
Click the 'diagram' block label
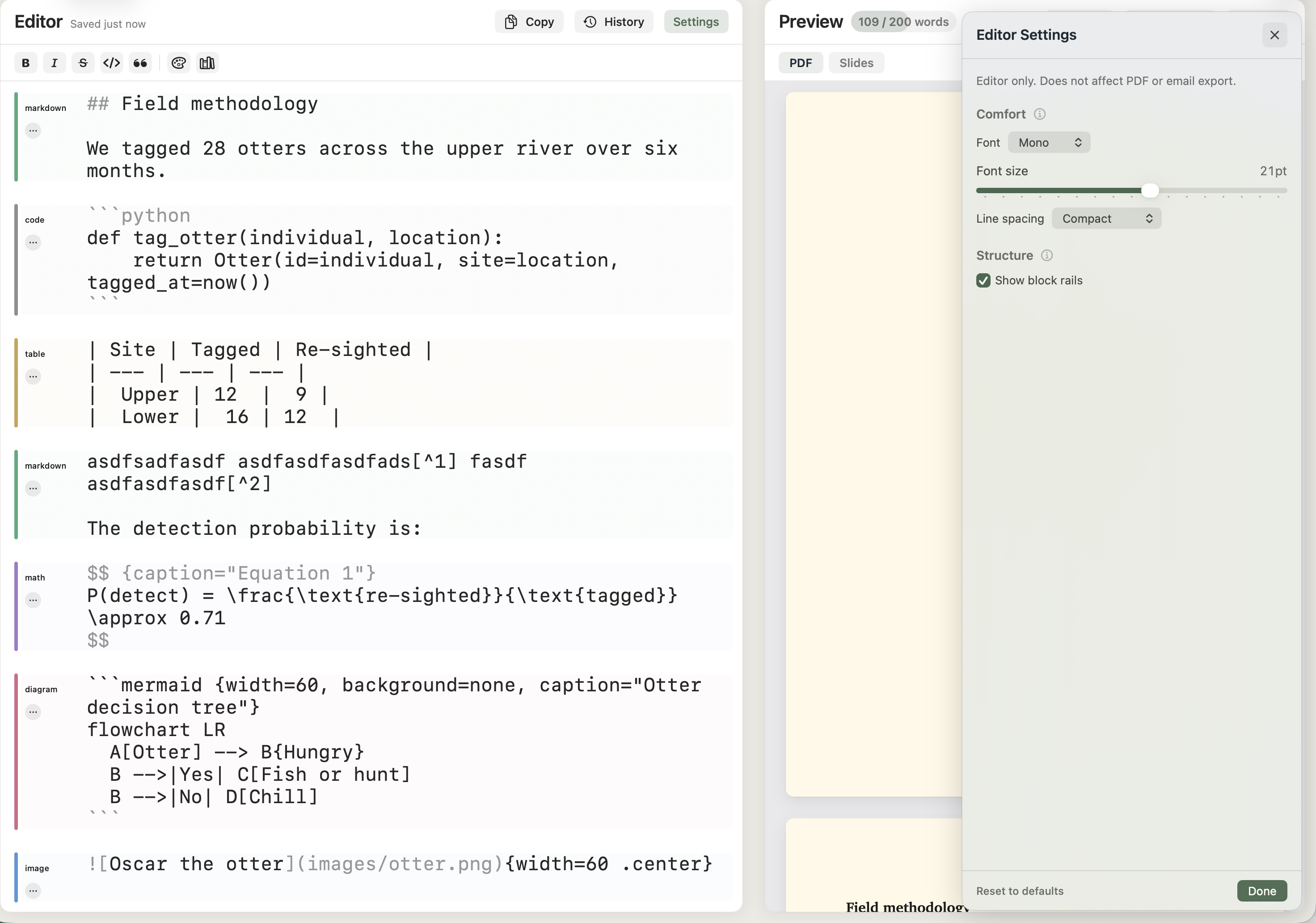41,689
